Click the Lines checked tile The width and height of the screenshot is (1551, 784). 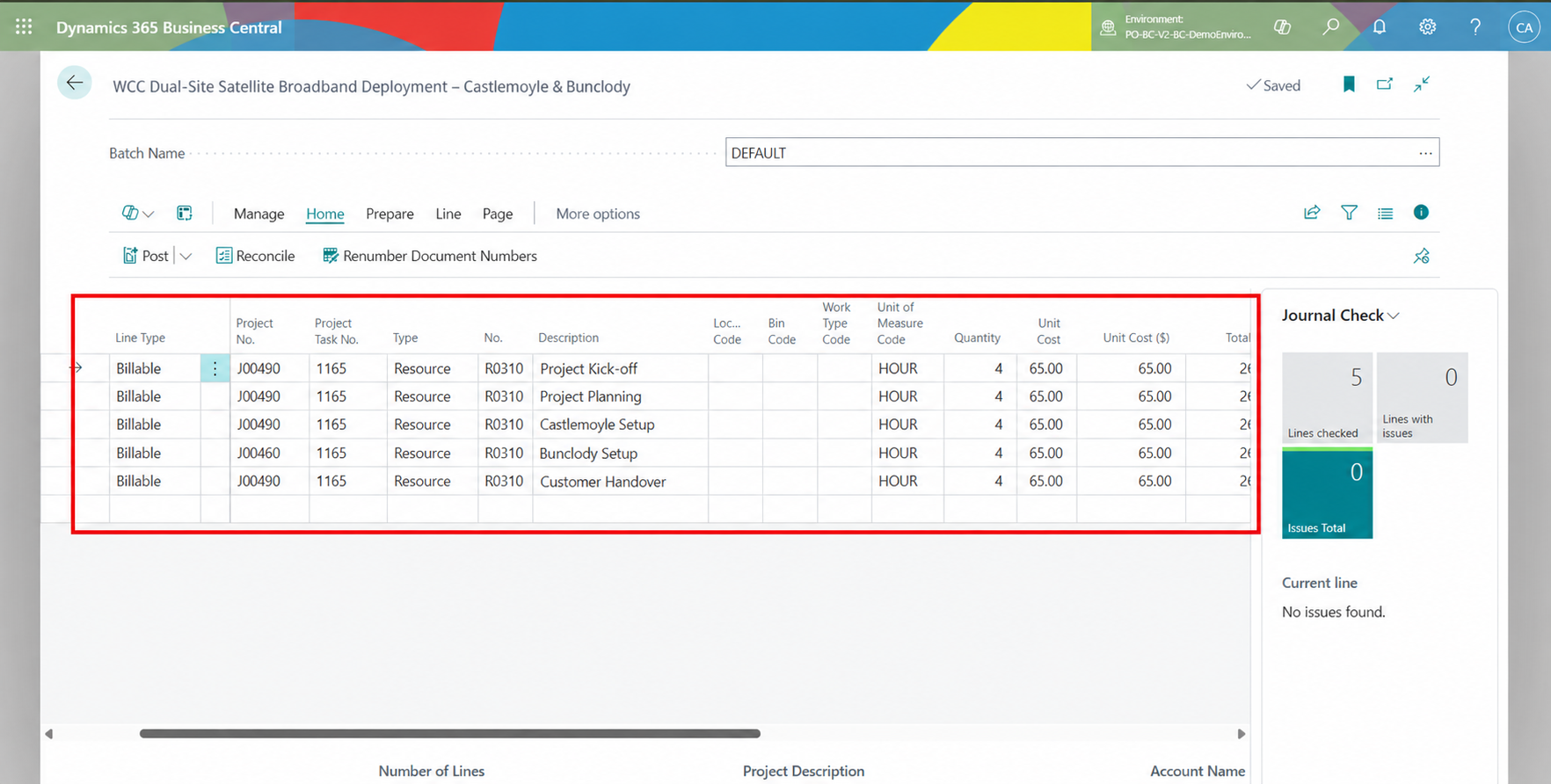[1327, 397]
